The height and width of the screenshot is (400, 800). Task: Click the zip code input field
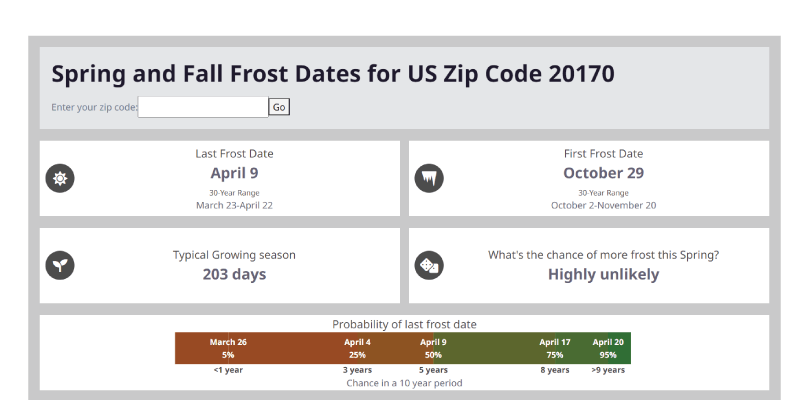click(x=203, y=107)
